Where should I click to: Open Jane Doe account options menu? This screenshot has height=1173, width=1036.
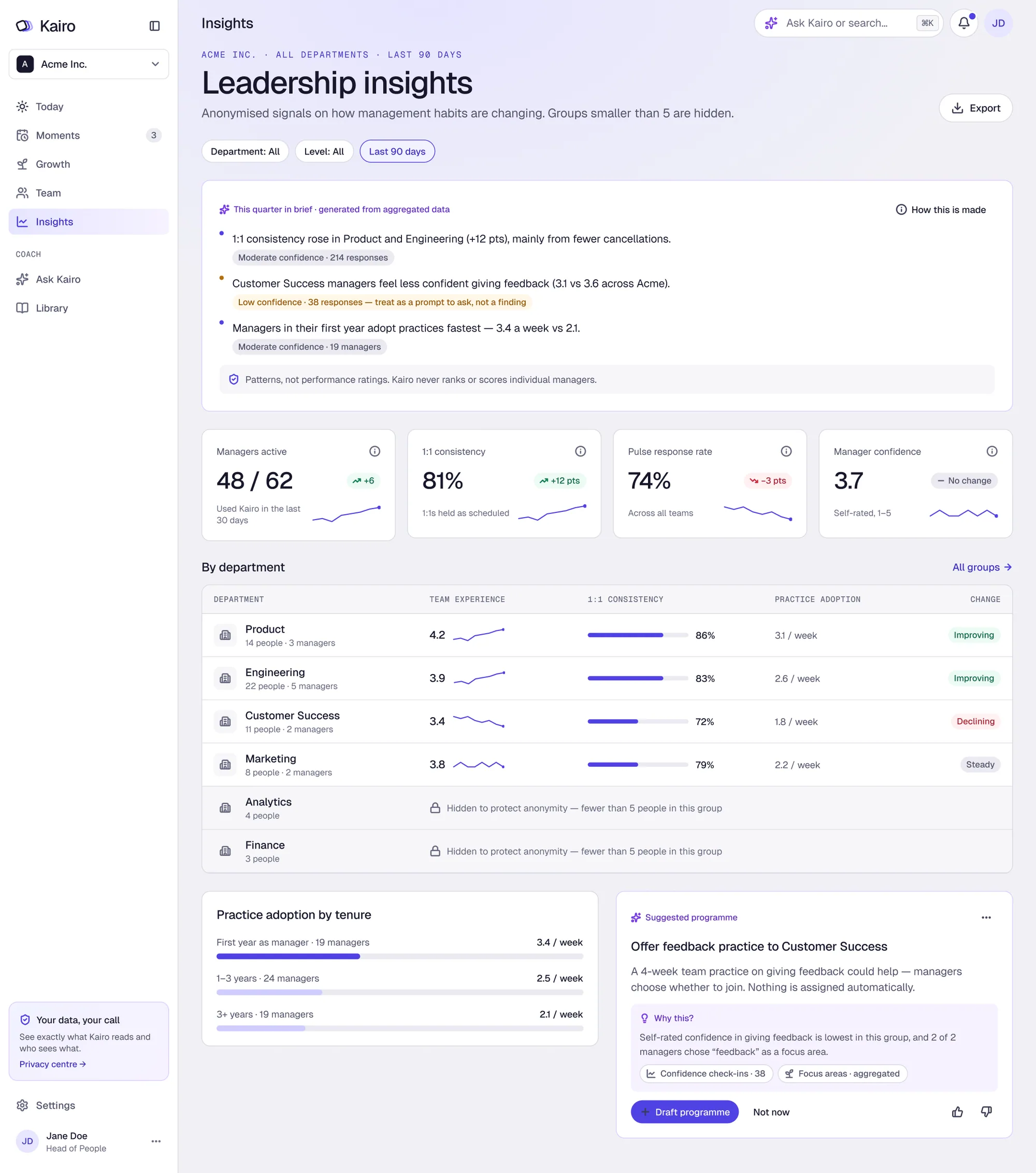156,1141
